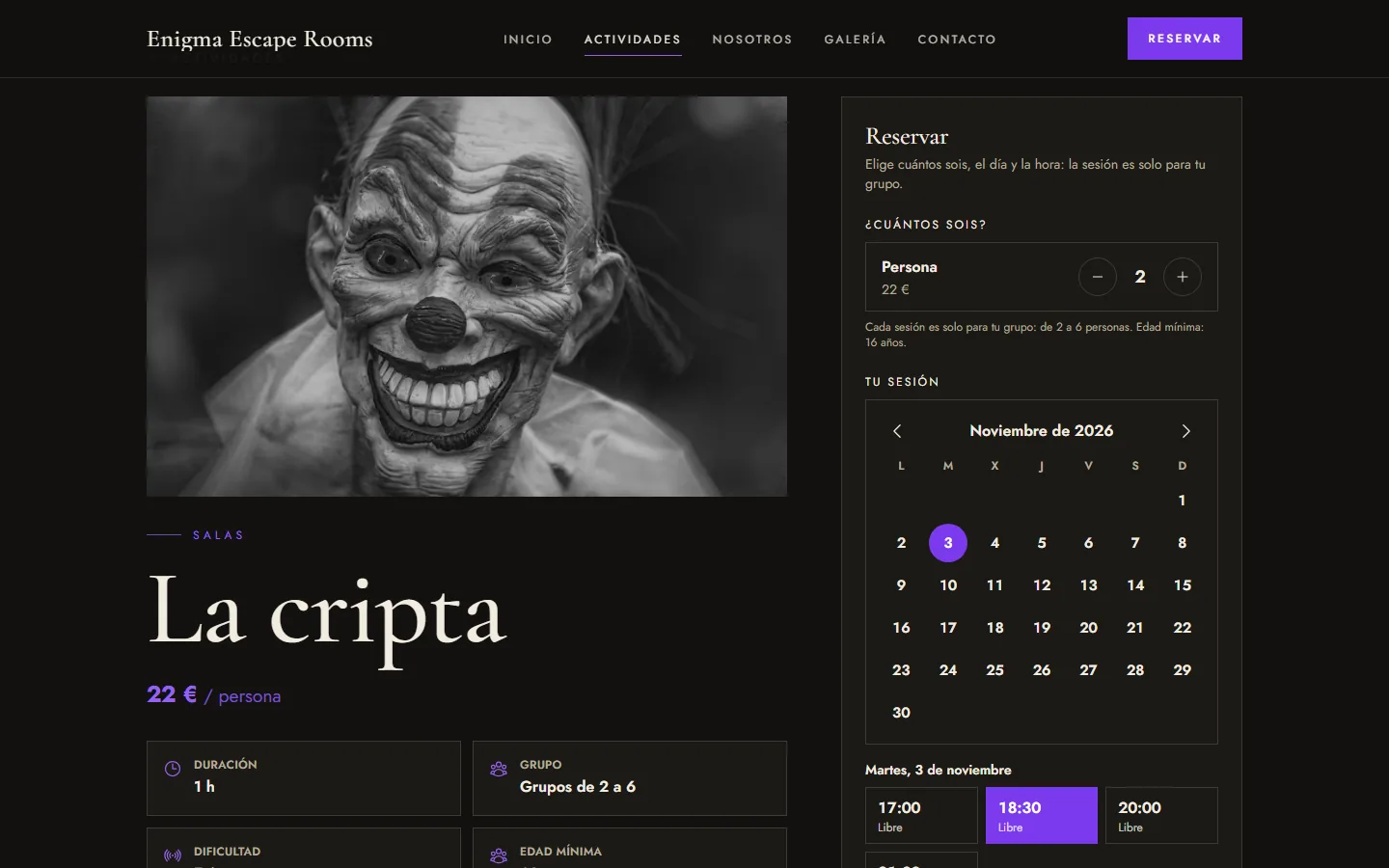The width and height of the screenshot is (1389, 868).
Task: Select November 22 in calendar
Action: click(x=1182, y=628)
